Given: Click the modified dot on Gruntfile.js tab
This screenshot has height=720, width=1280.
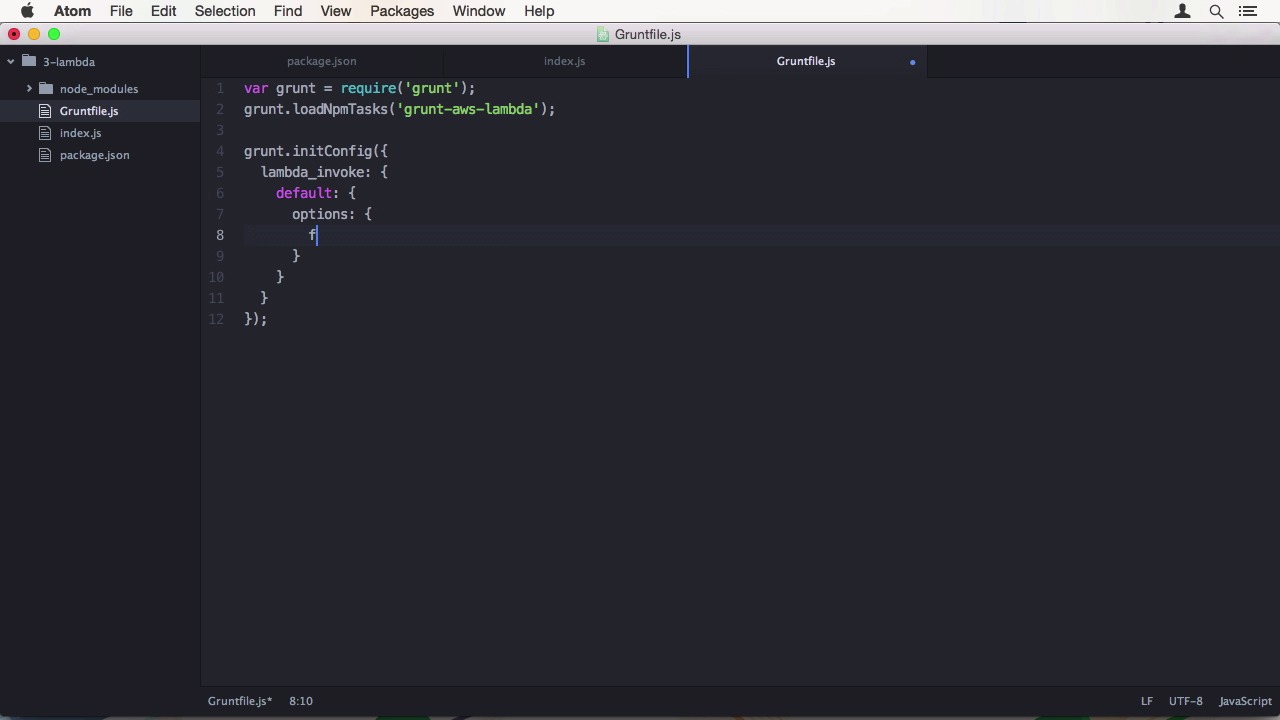Looking at the screenshot, I should 912,62.
